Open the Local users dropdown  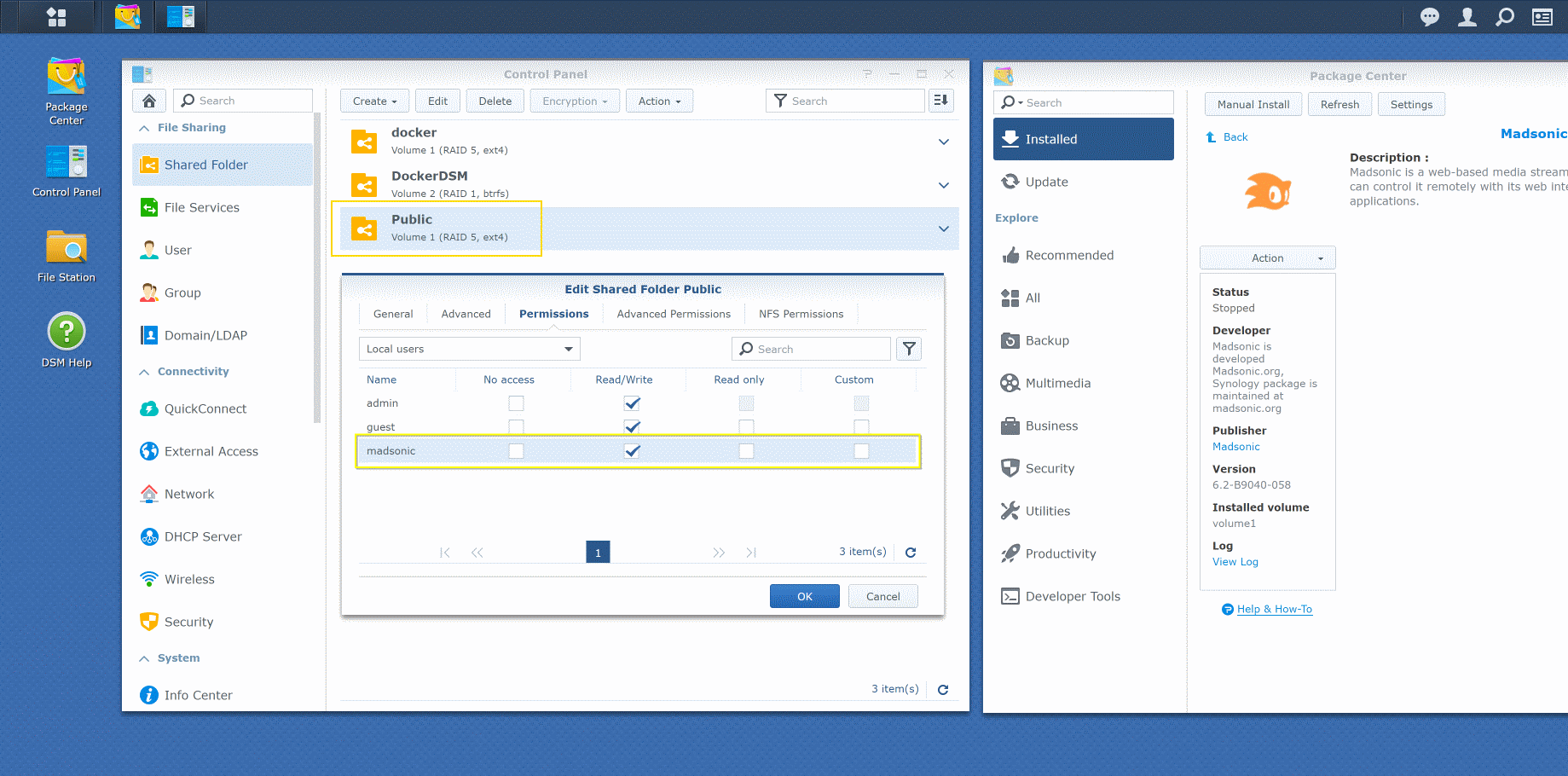pyautogui.click(x=469, y=349)
